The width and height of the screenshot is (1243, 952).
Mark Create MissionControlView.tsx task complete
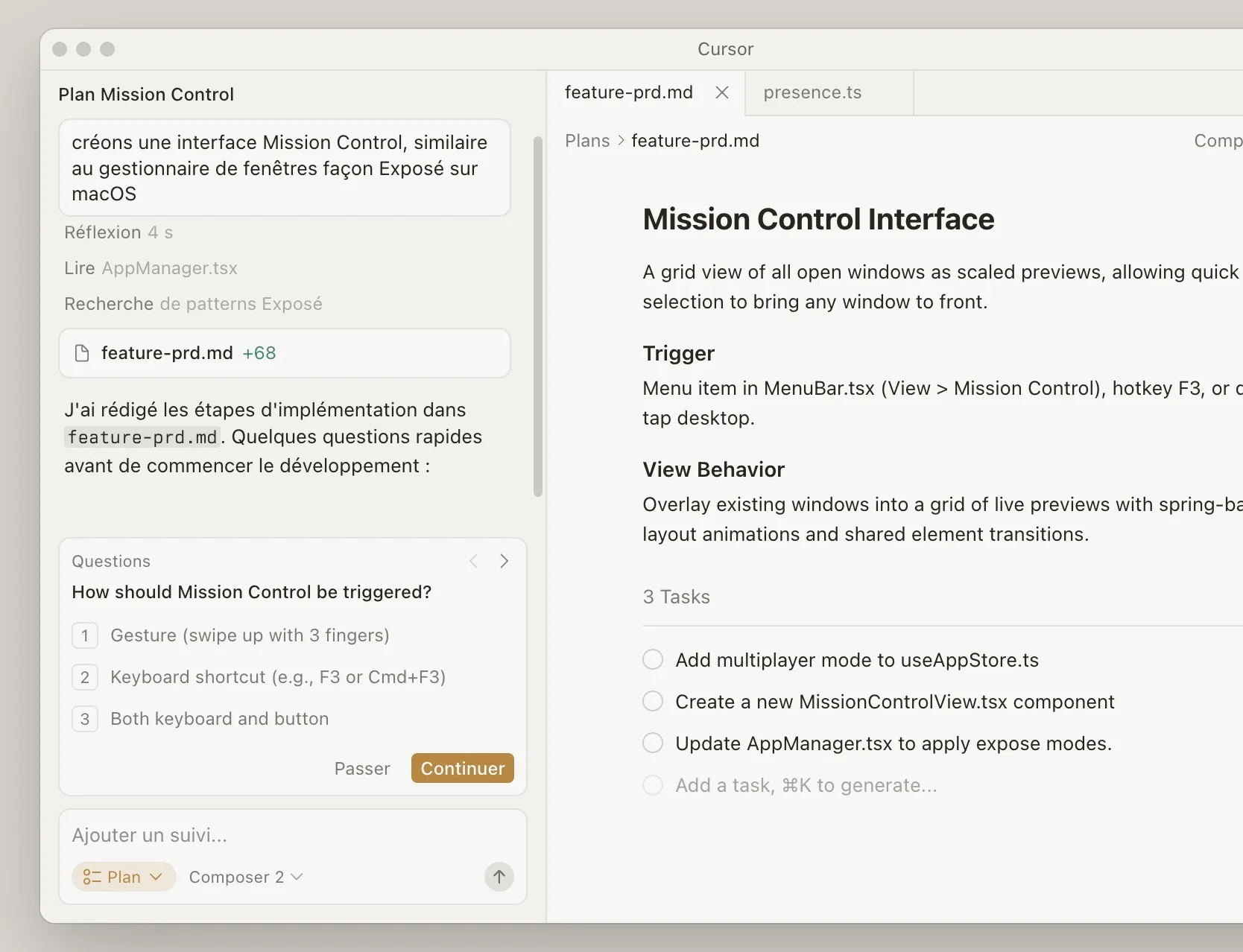(x=653, y=702)
